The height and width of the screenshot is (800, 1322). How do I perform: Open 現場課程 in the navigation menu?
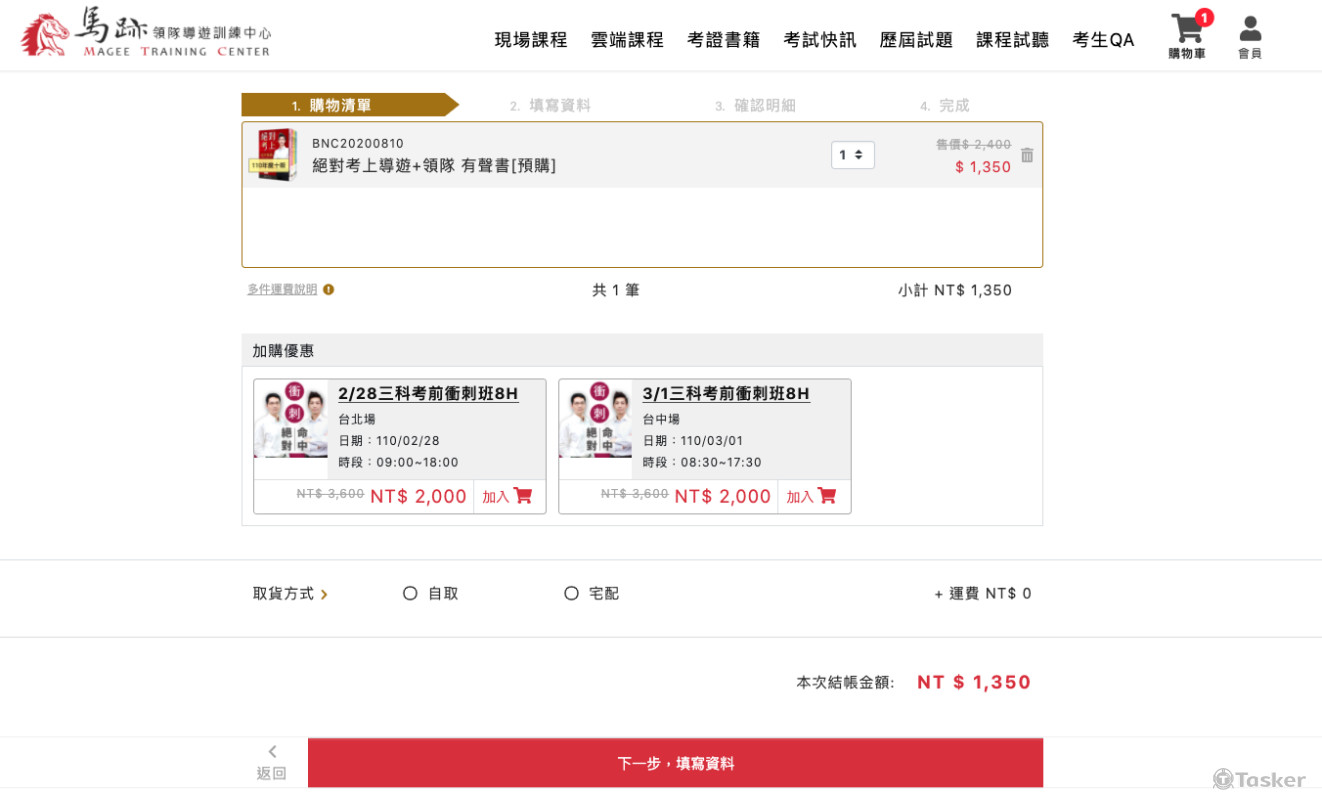click(531, 40)
